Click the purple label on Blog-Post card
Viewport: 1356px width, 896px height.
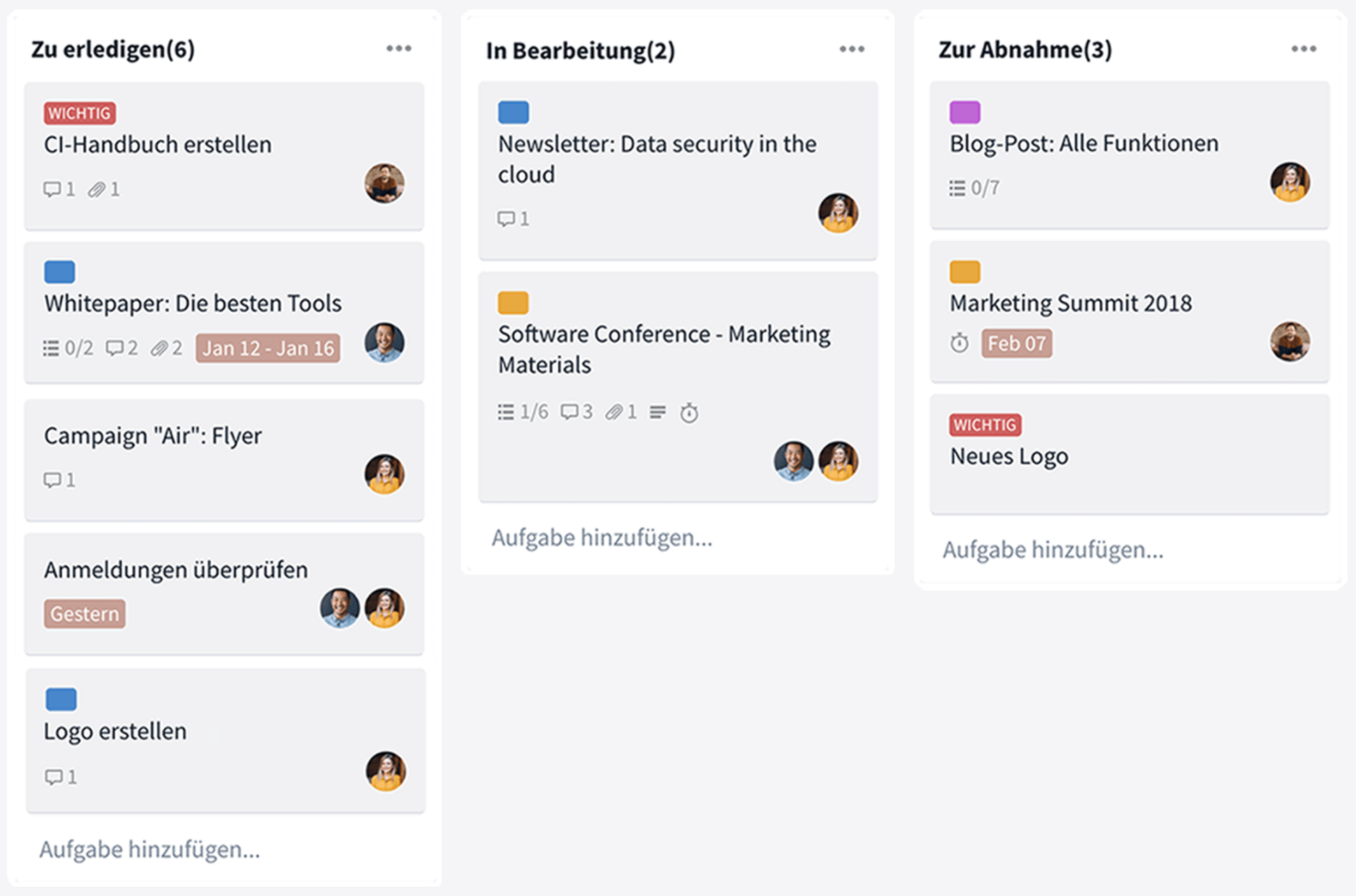[x=965, y=112]
